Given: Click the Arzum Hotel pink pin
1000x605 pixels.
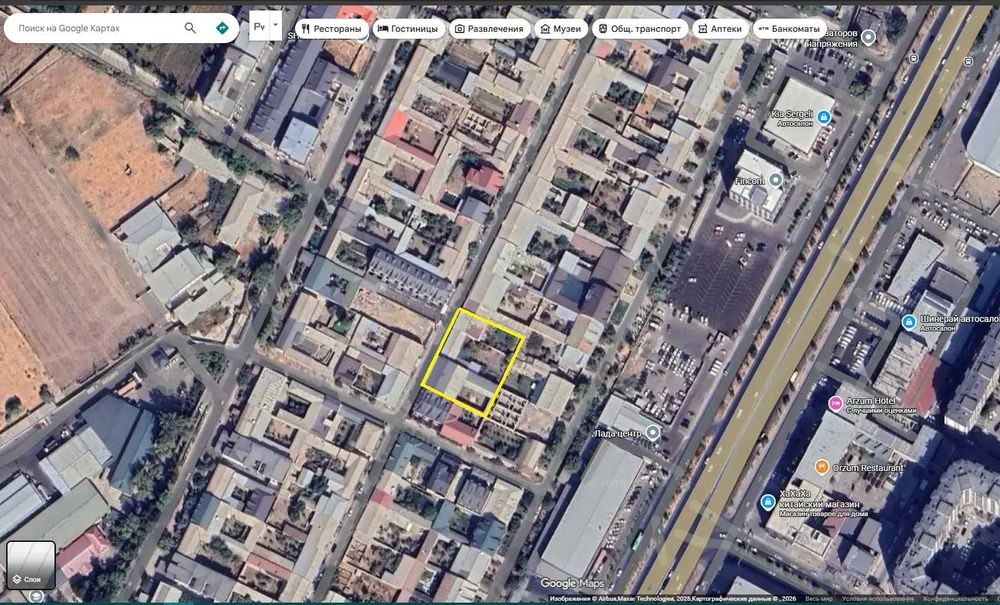Looking at the screenshot, I should pos(835,403).
